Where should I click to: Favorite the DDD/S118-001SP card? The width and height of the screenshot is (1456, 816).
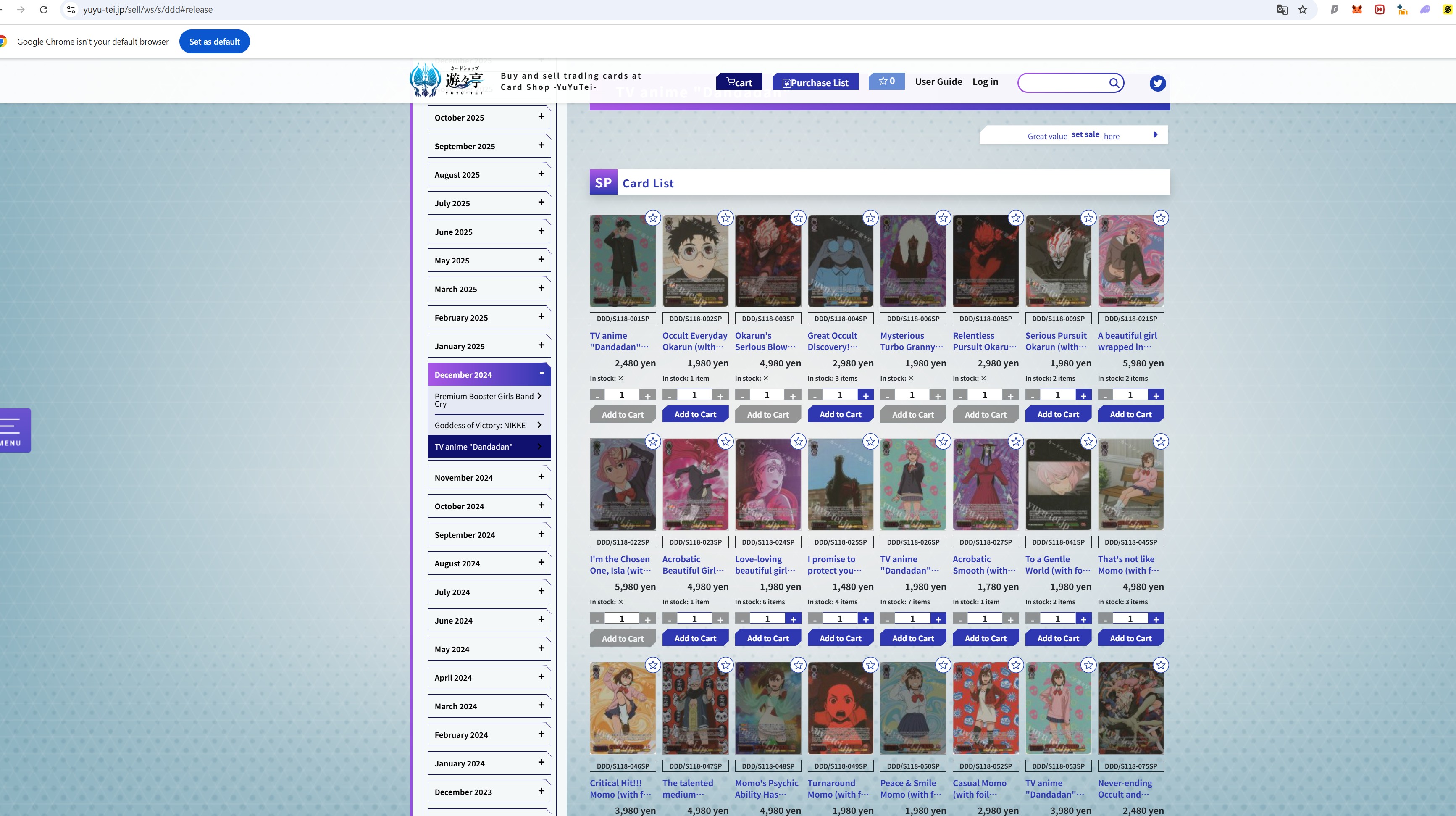[652, 218]
